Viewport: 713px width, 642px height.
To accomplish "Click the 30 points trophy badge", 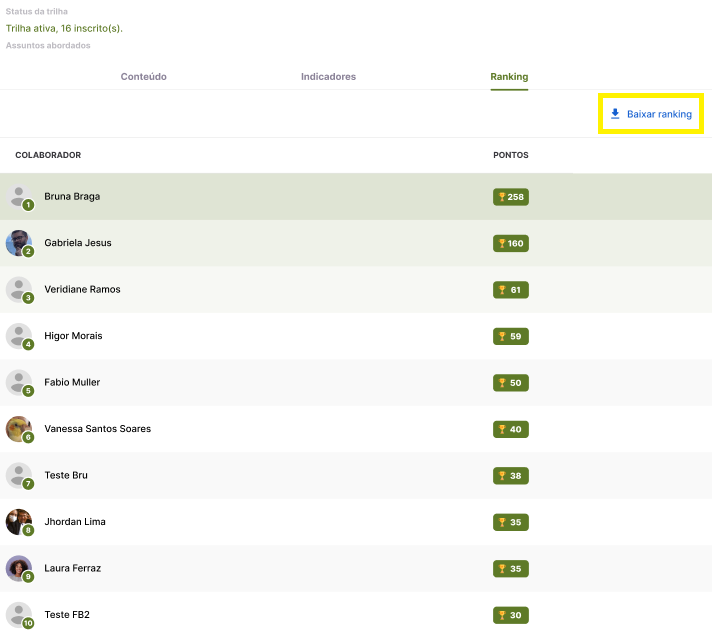I will 511,615.
